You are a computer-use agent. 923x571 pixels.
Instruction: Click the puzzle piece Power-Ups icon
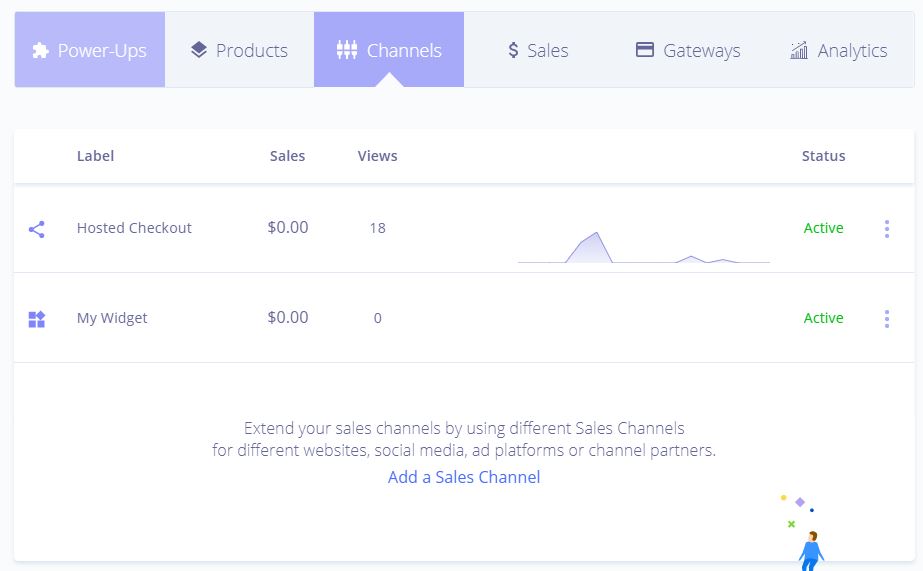40,51
